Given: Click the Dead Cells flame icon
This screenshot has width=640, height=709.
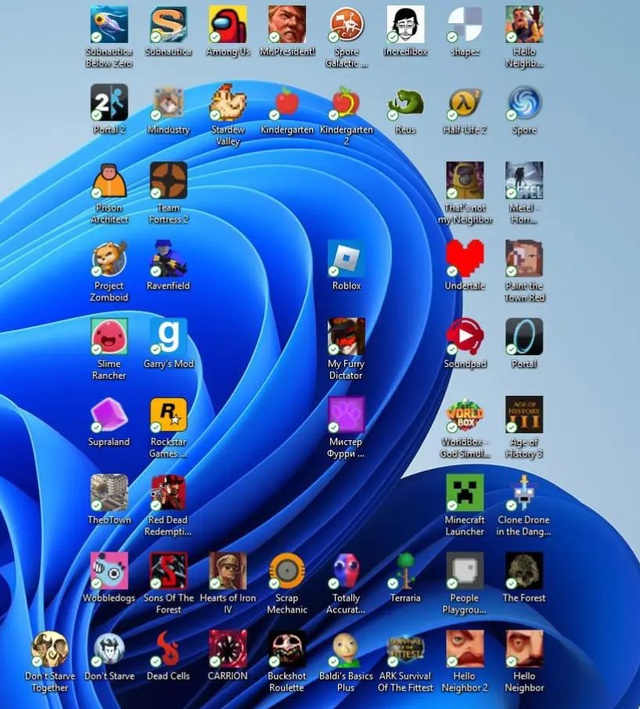Looking at the screenshot, I should tap(168, 649).
